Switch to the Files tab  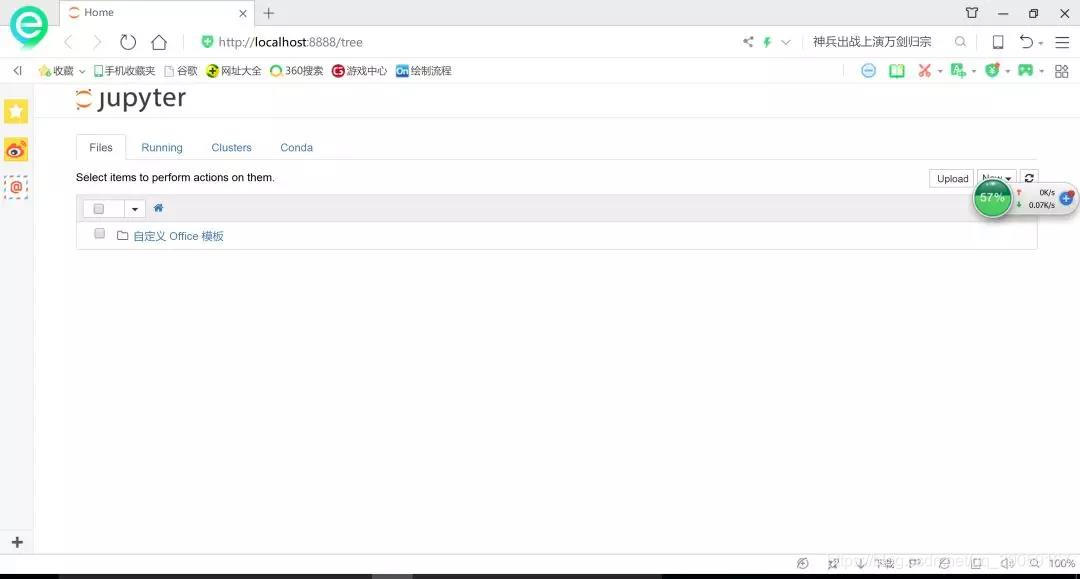(x=101, y=147)
